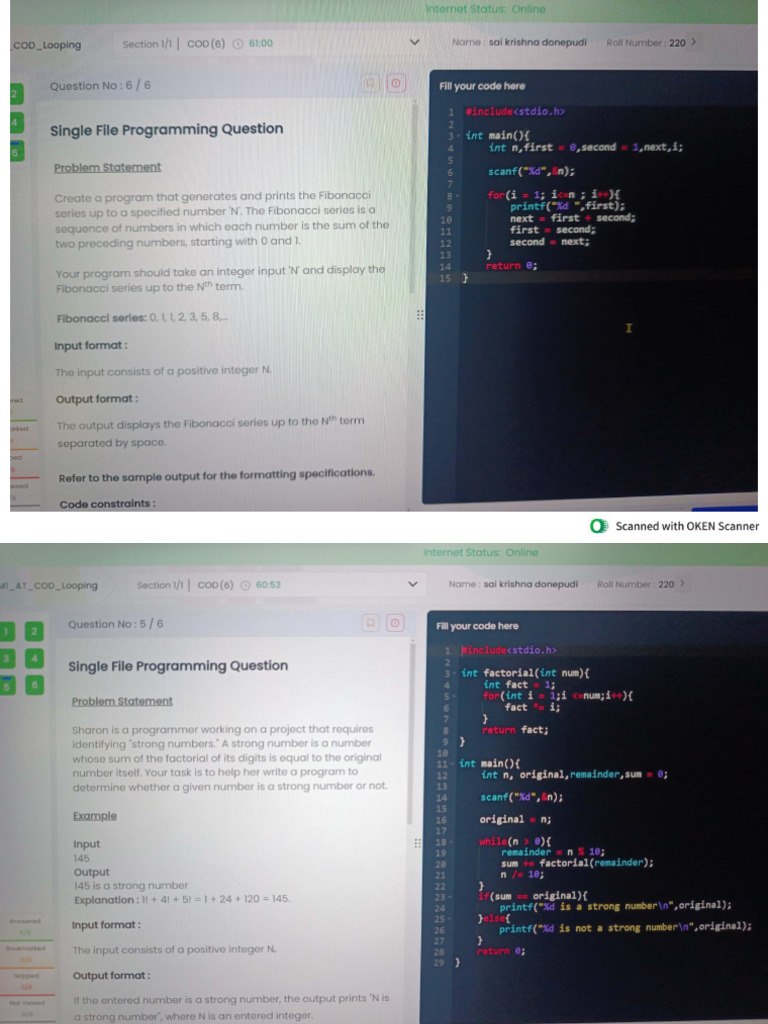Click 'original = n;' code line

pyautogui.click(x=515, y=820)
